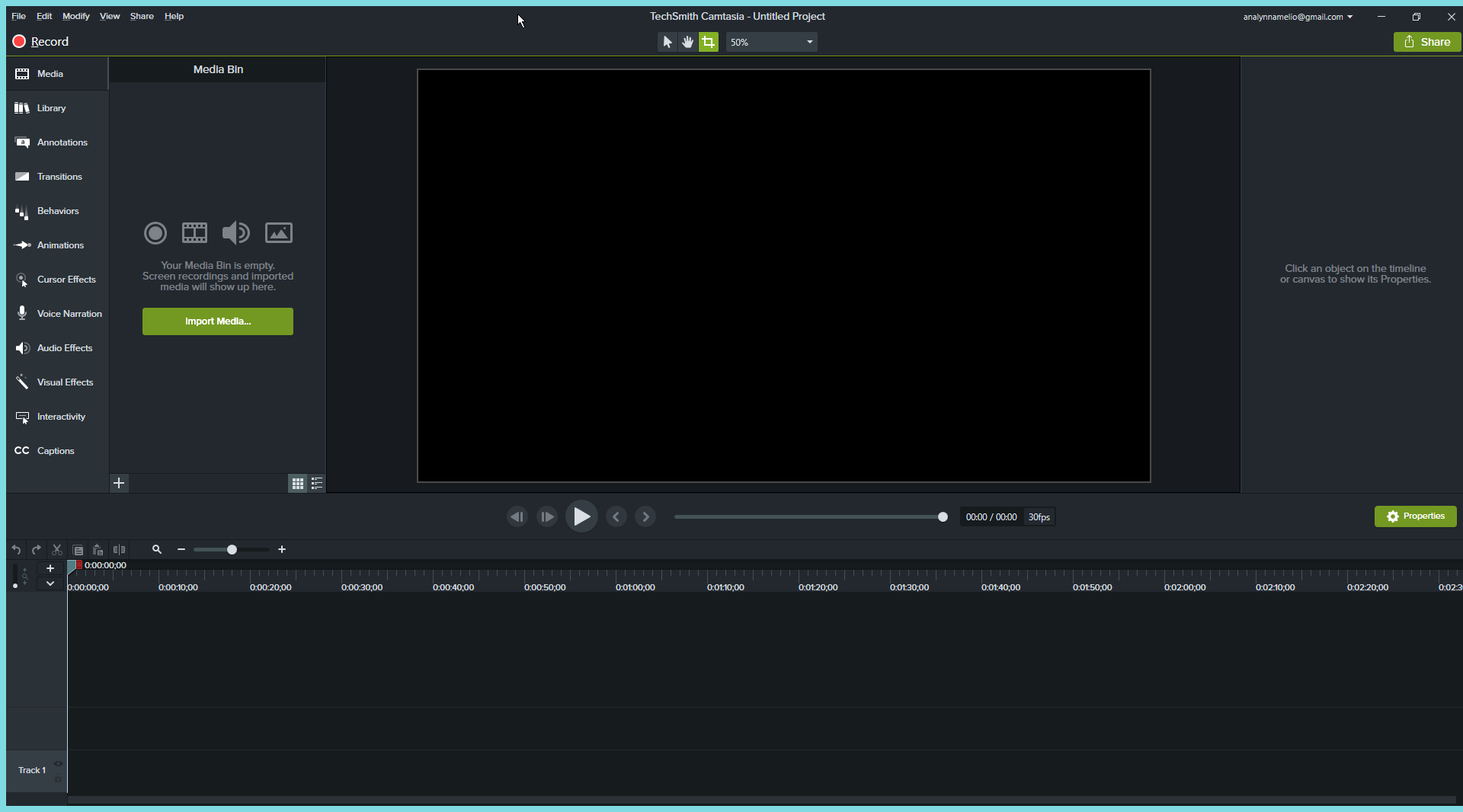Open the Captions panel

click(57, 451)
